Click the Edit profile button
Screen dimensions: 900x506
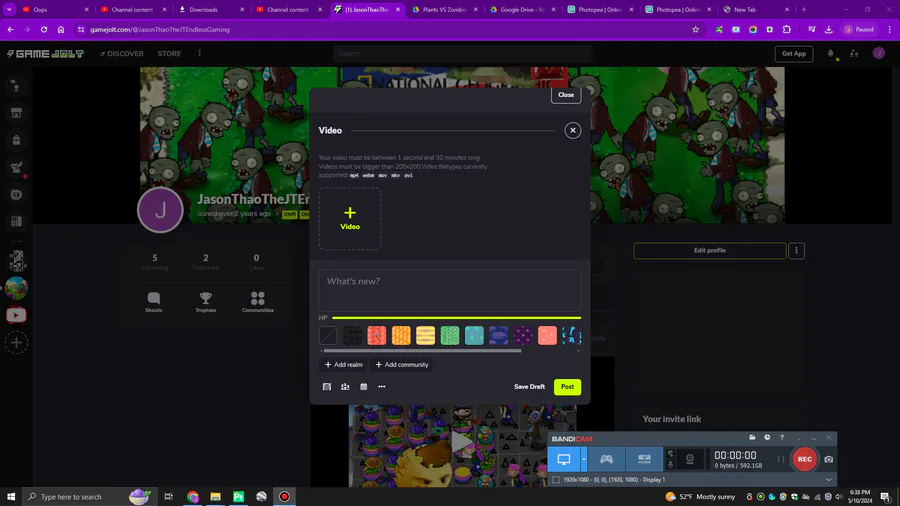click(x=709, y=250)
